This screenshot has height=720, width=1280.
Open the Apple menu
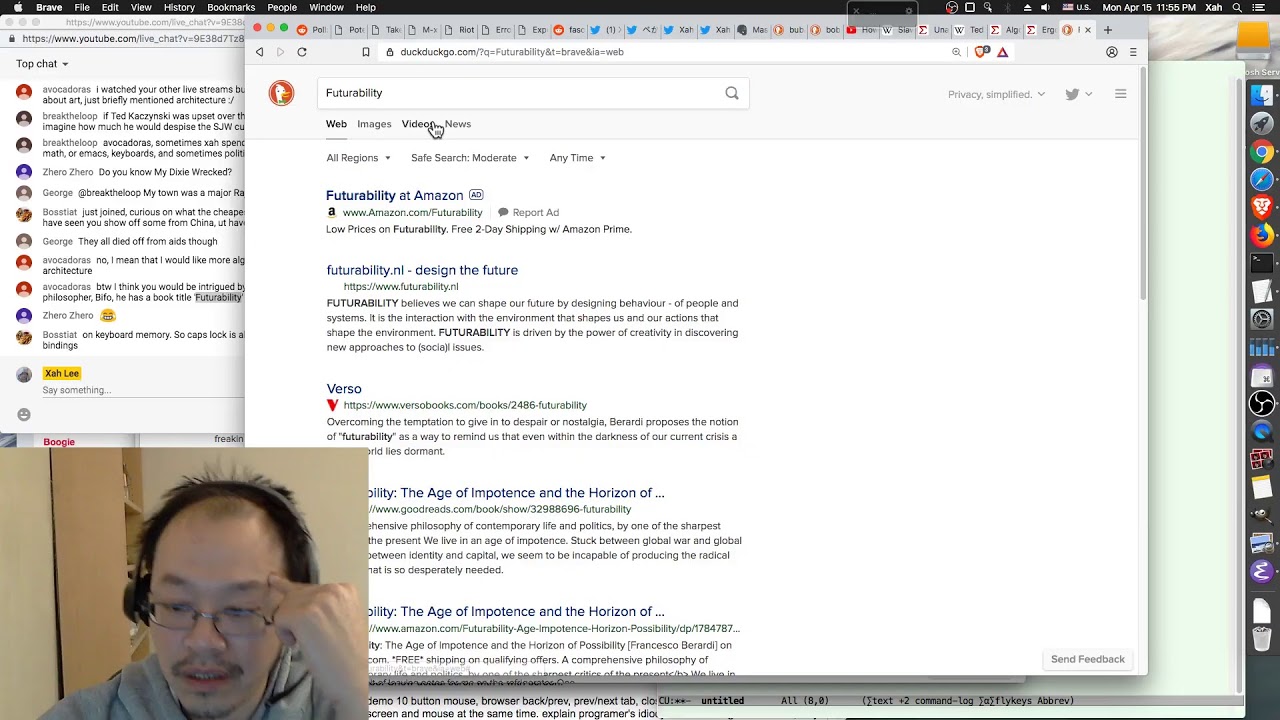17,7
